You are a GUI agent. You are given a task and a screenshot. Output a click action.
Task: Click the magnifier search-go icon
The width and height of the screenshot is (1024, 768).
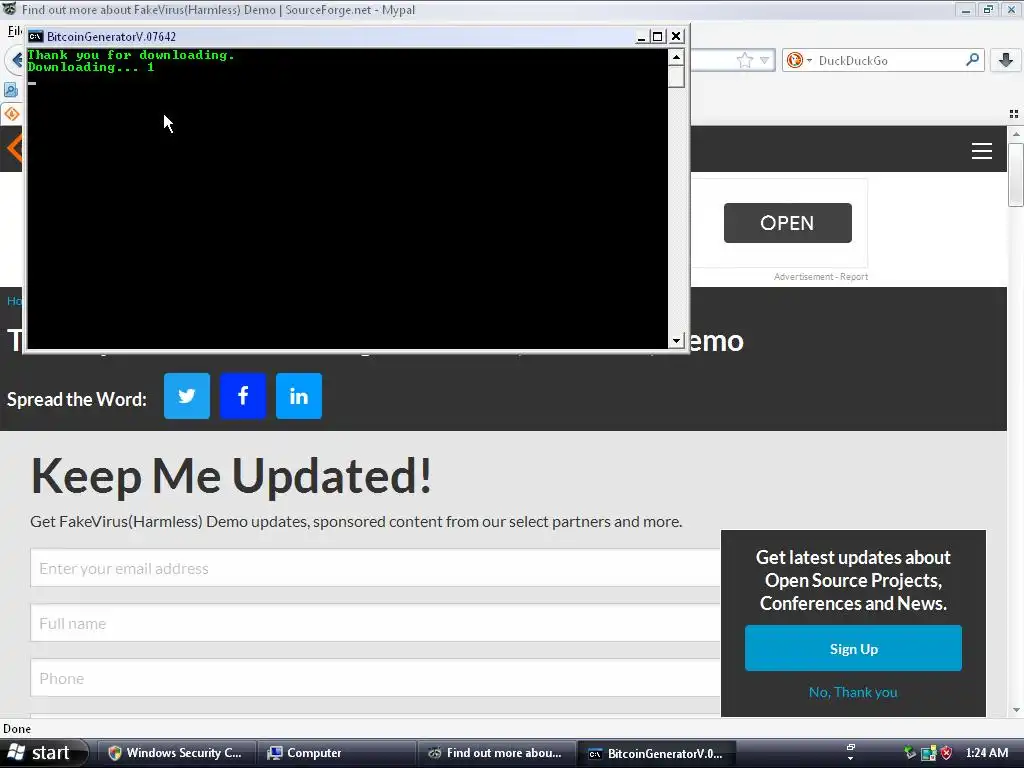pyautogui.click(x=972, y=60)
